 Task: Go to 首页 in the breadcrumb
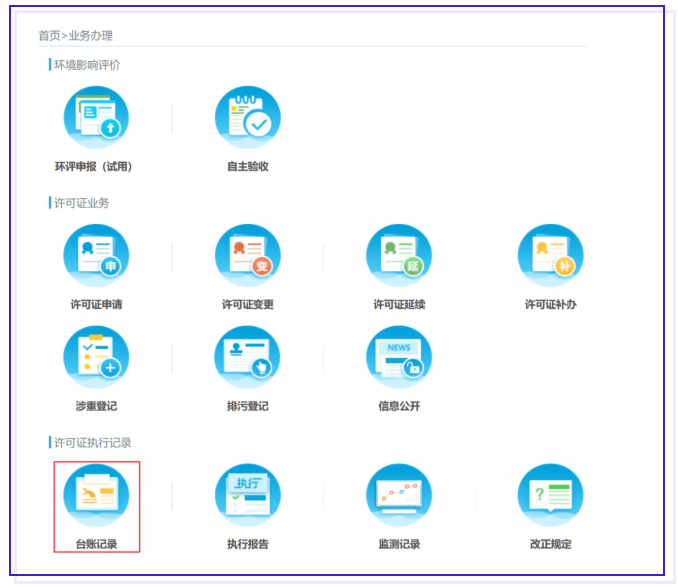pyautogui.click(x=49, y=36)
